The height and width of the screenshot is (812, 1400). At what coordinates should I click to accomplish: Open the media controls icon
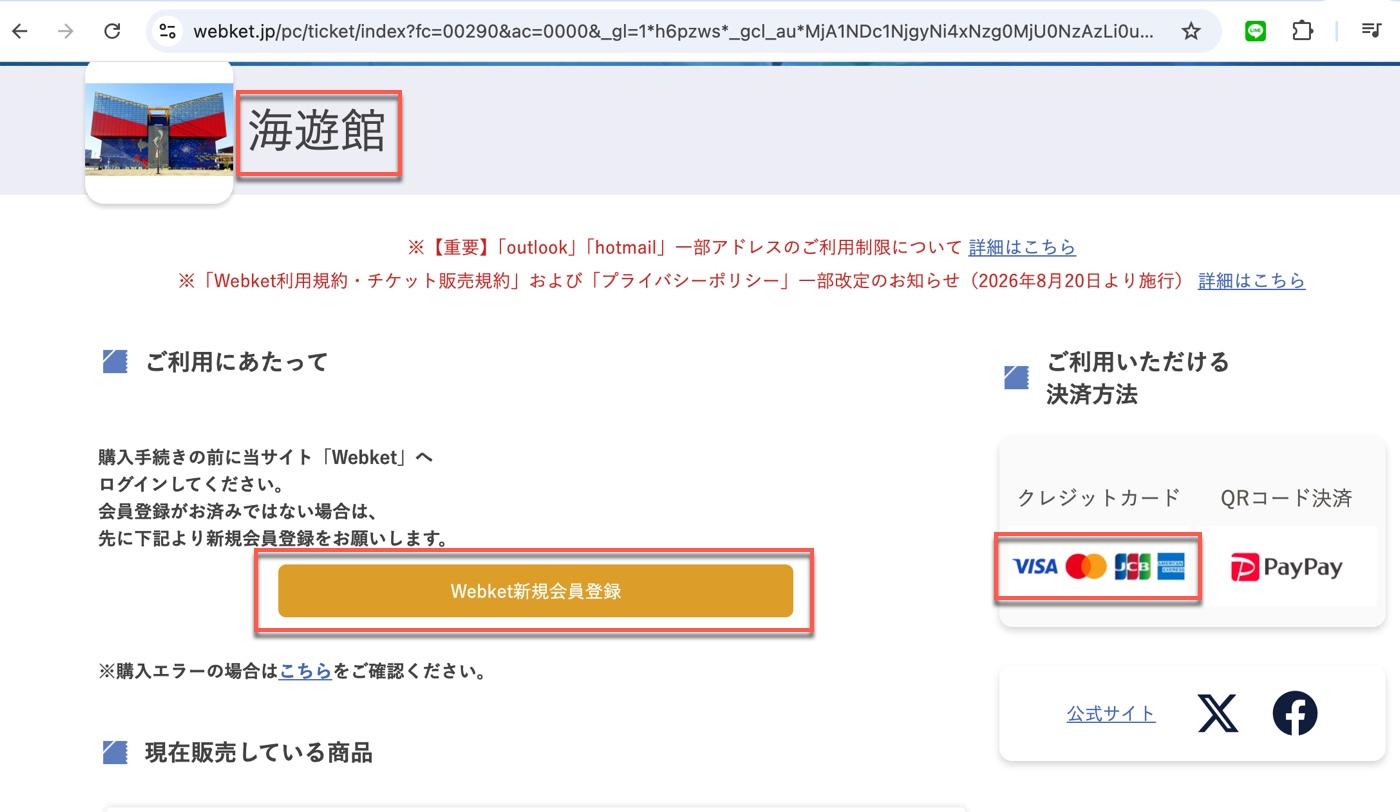1372,31
